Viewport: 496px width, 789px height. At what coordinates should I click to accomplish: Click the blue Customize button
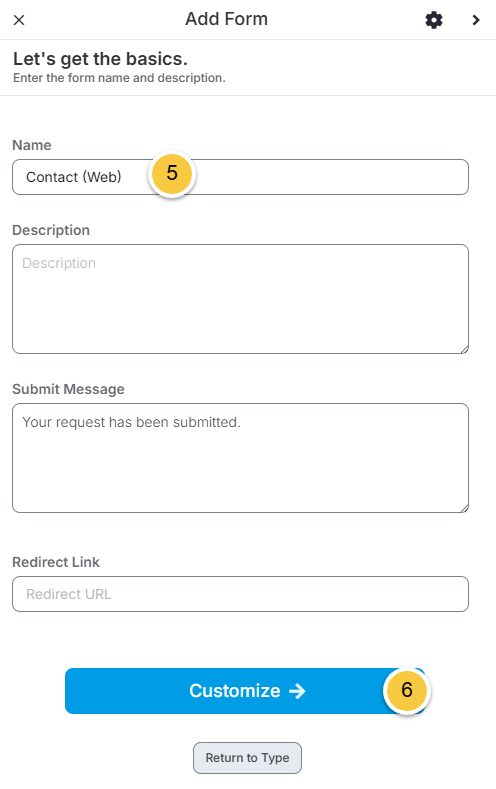tap(245, 691)
